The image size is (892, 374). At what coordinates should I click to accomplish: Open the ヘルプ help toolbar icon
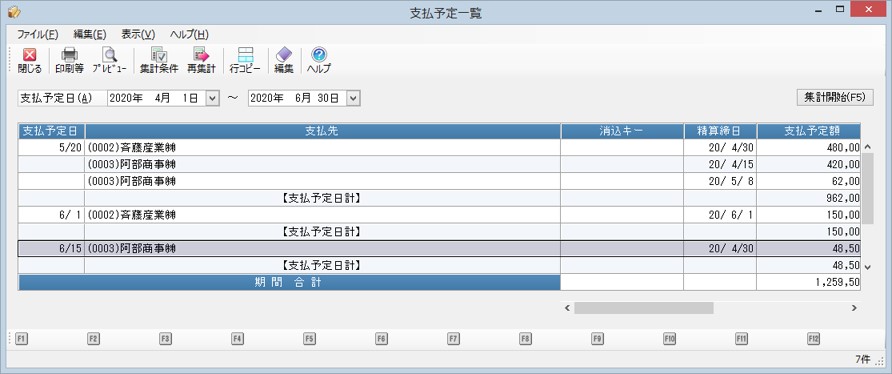(x=319, y=61)
